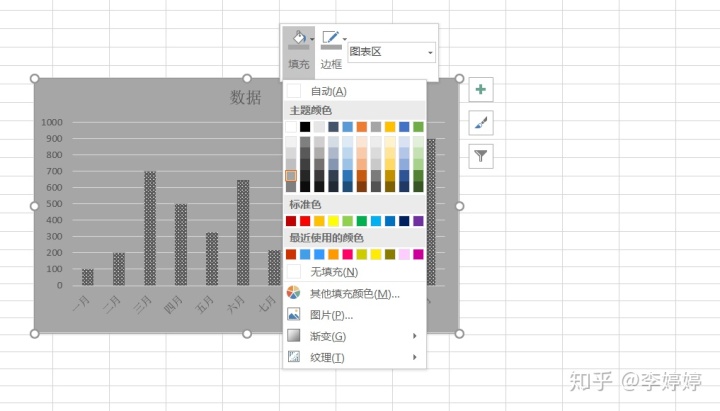Open the Chart Styles paintbrush button
This screenshot has width=720, height=411.
coord(481,123)
